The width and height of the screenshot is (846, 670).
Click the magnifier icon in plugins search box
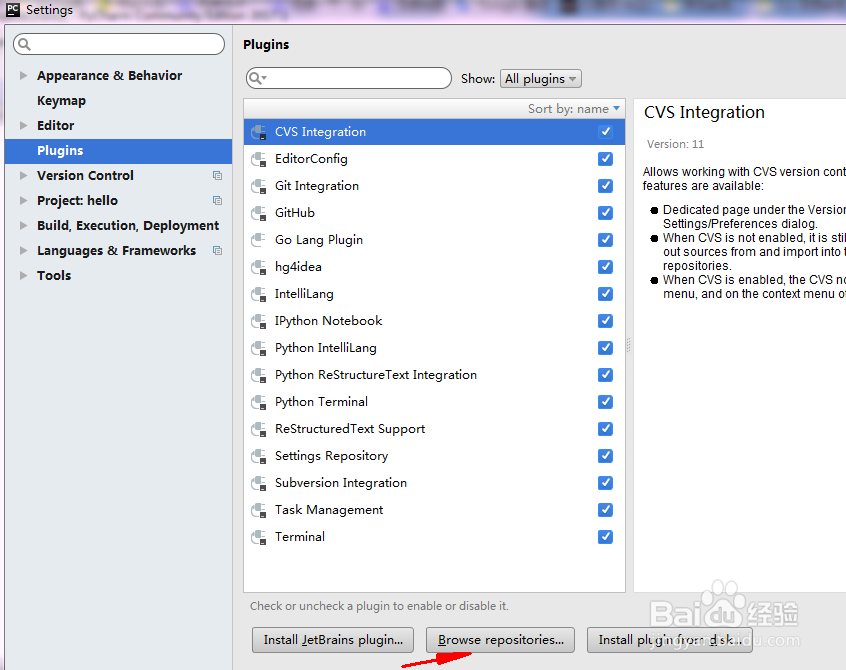(x=256, y=78)
